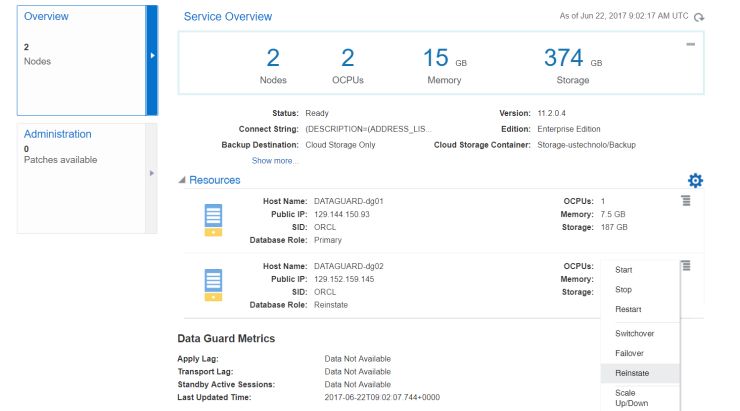The width and height of the screenshot is (740, 411).
Task: Select Restart from the action menu
Action: (x=628, y=309)
